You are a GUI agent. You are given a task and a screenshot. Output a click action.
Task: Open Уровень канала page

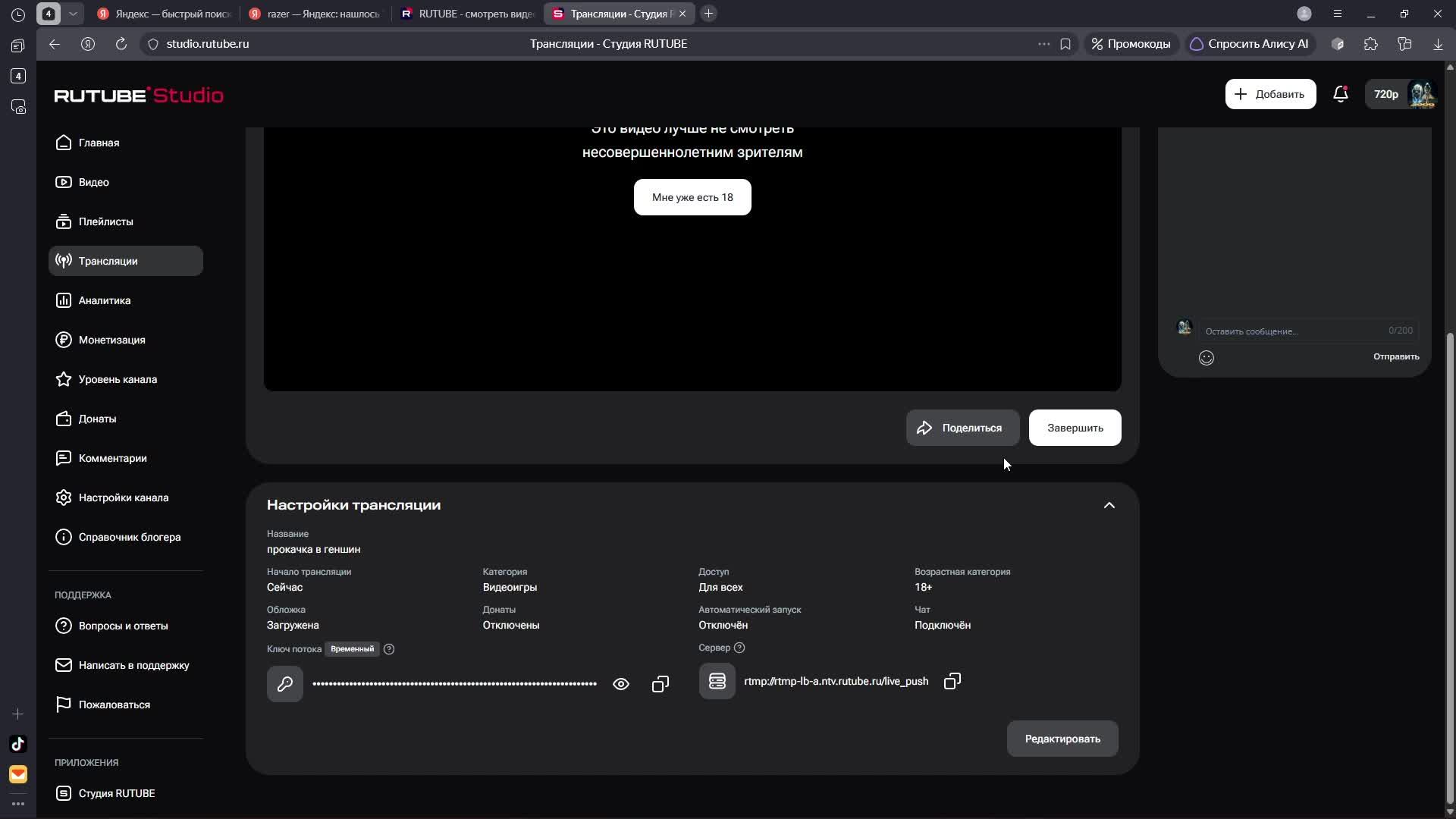pyautogui.click(x=126, y=379)
